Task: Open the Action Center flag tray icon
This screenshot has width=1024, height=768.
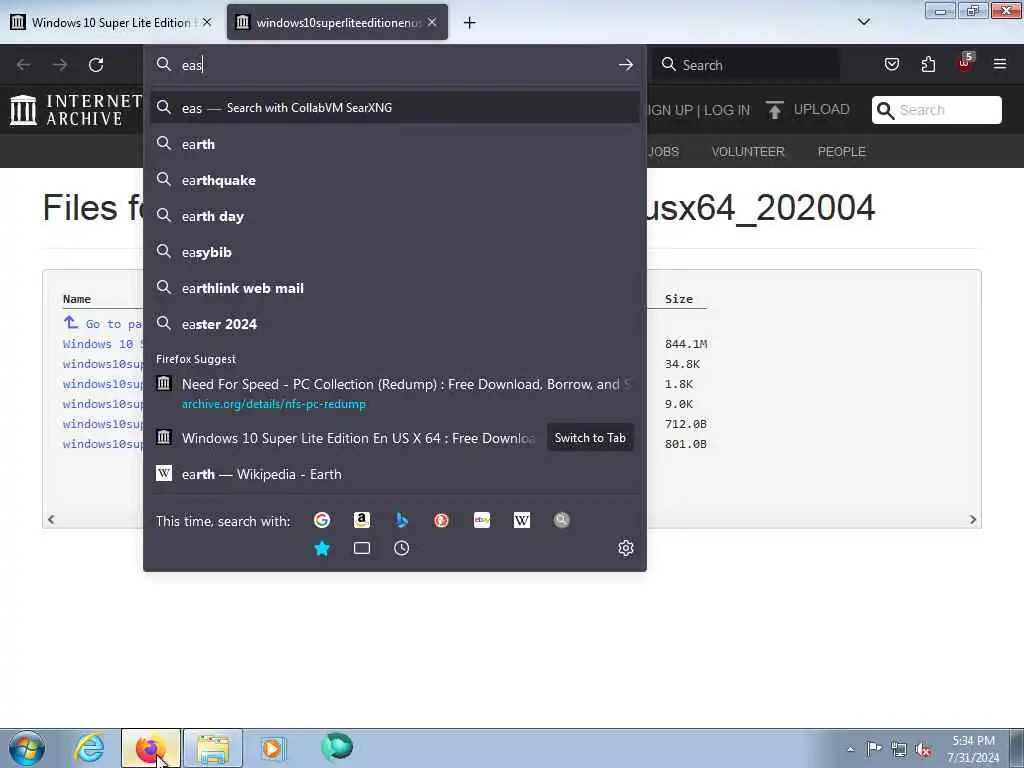Action: pyautogui.click(x=874, y=748)
